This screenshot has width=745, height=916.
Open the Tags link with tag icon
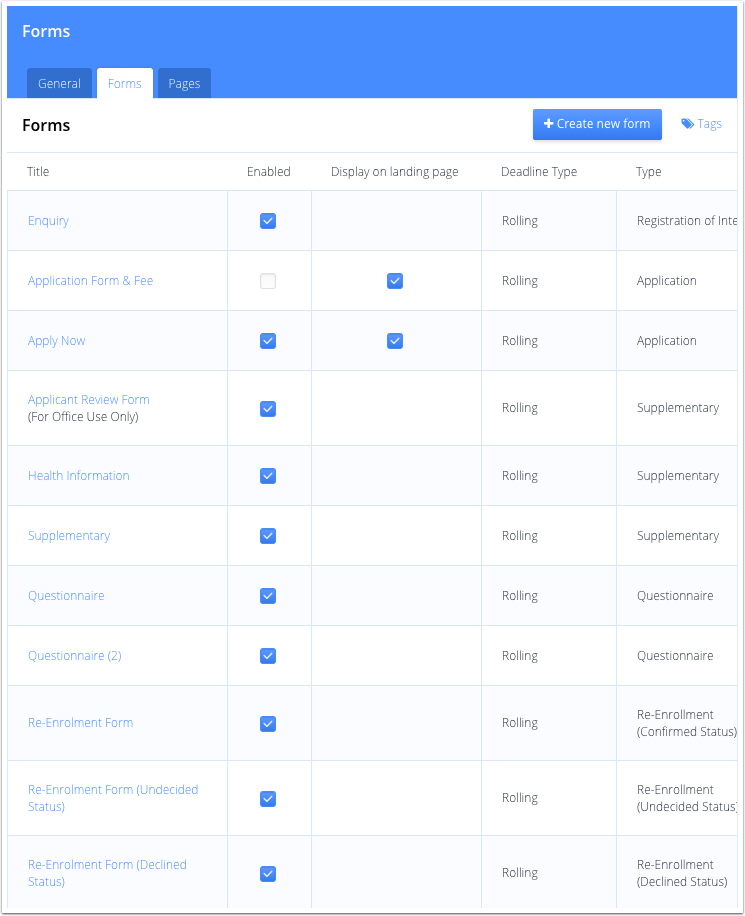[x=701, y=124]
